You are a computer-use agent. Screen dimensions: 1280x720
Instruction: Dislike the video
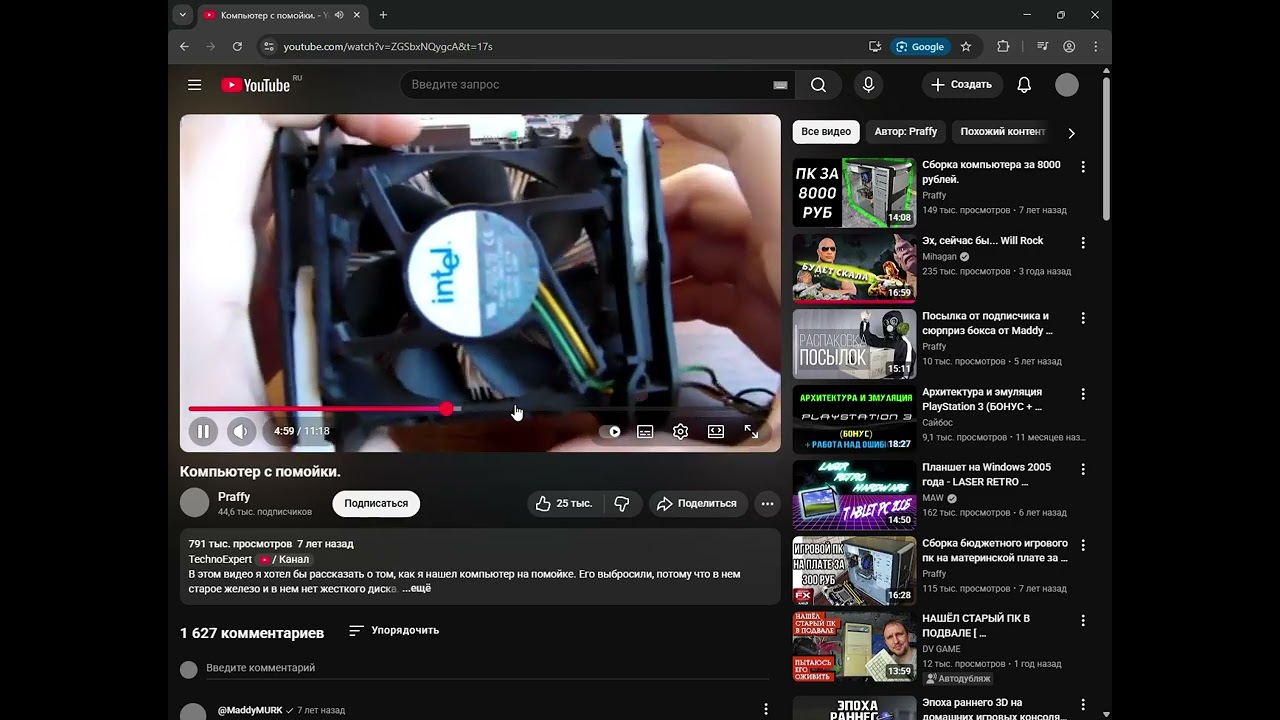621,503
